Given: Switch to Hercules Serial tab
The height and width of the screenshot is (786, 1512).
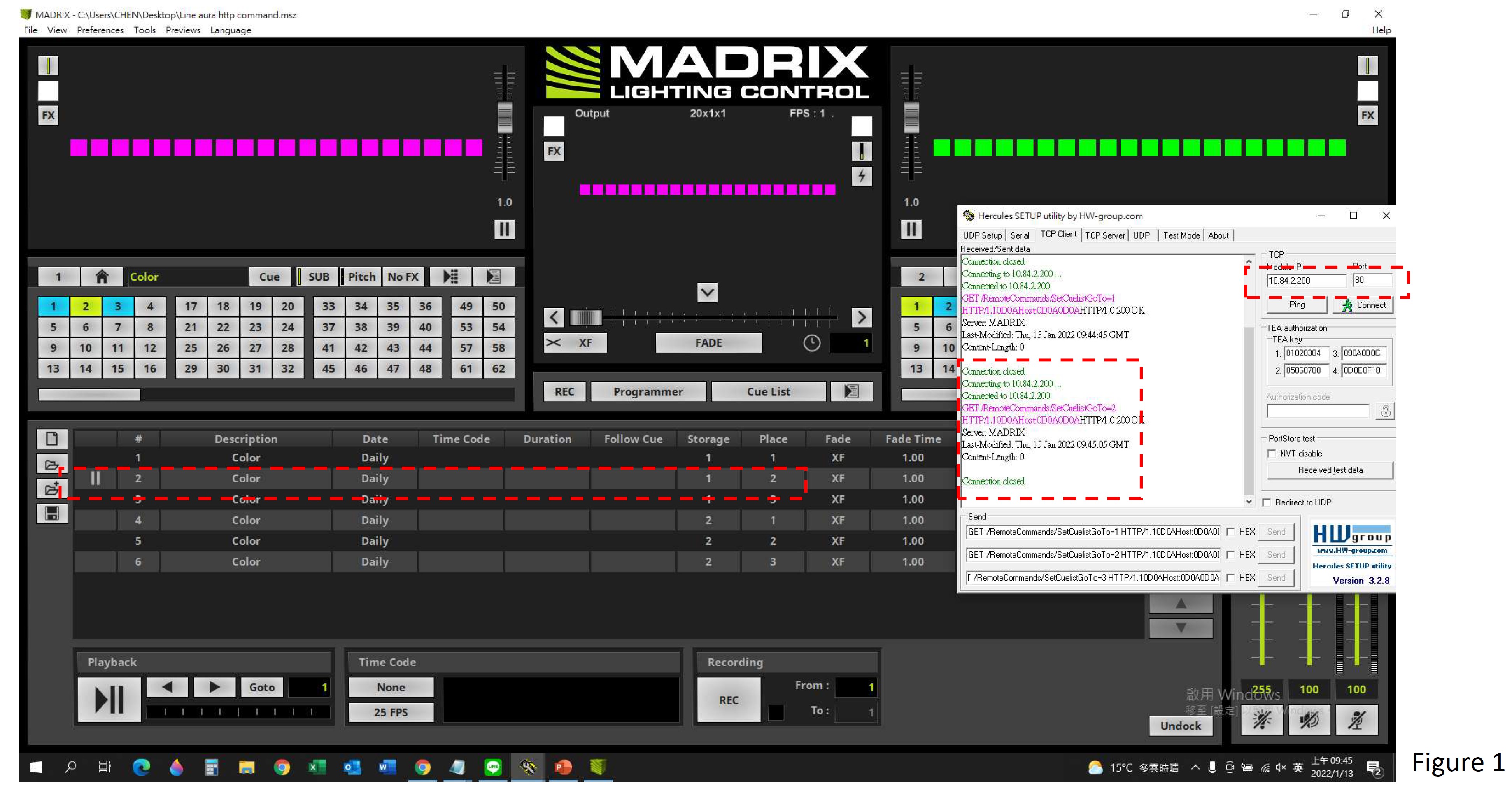Looking at the screenshot, I should tap(1020, 235).
